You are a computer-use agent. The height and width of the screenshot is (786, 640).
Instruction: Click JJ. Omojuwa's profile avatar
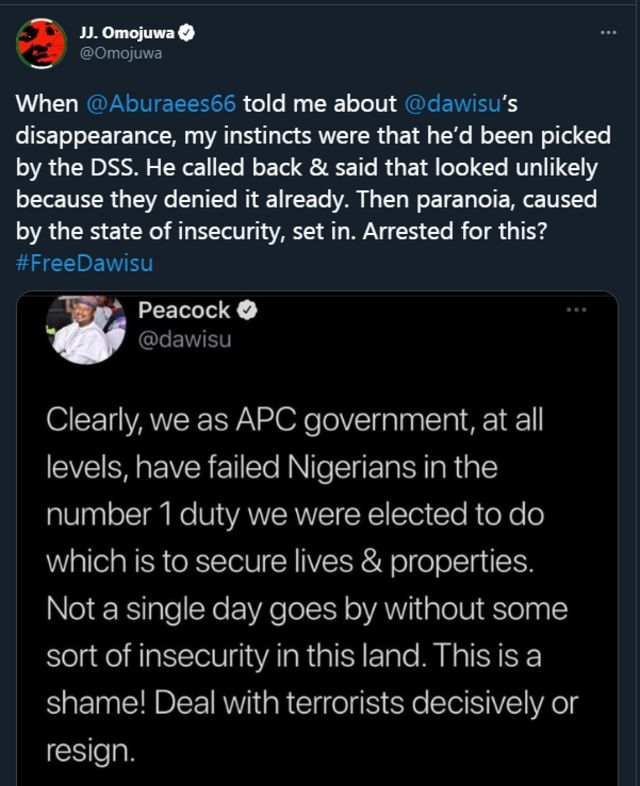[40, 43]
